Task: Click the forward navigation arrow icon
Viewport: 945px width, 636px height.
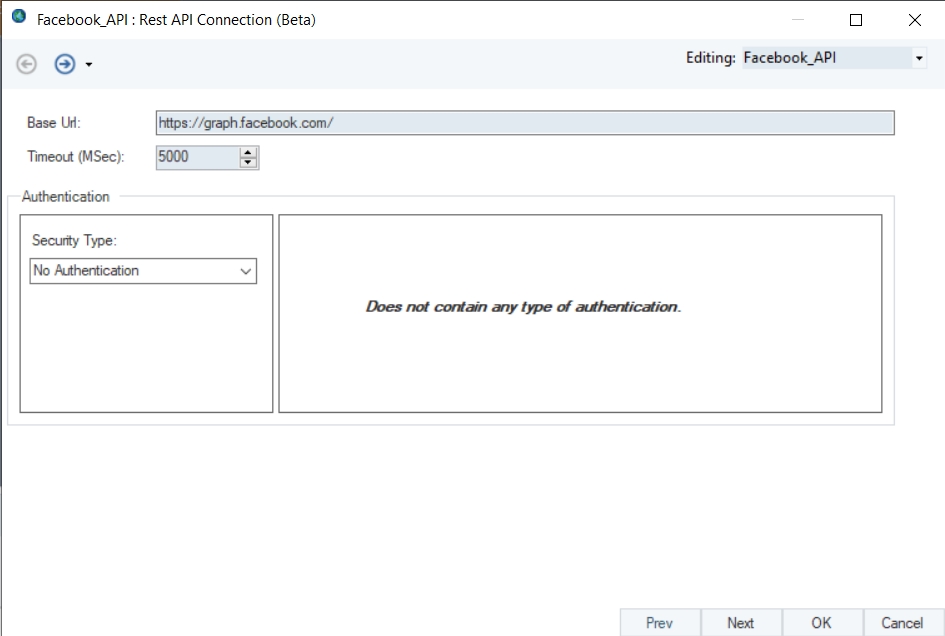Action: [65, 64]
